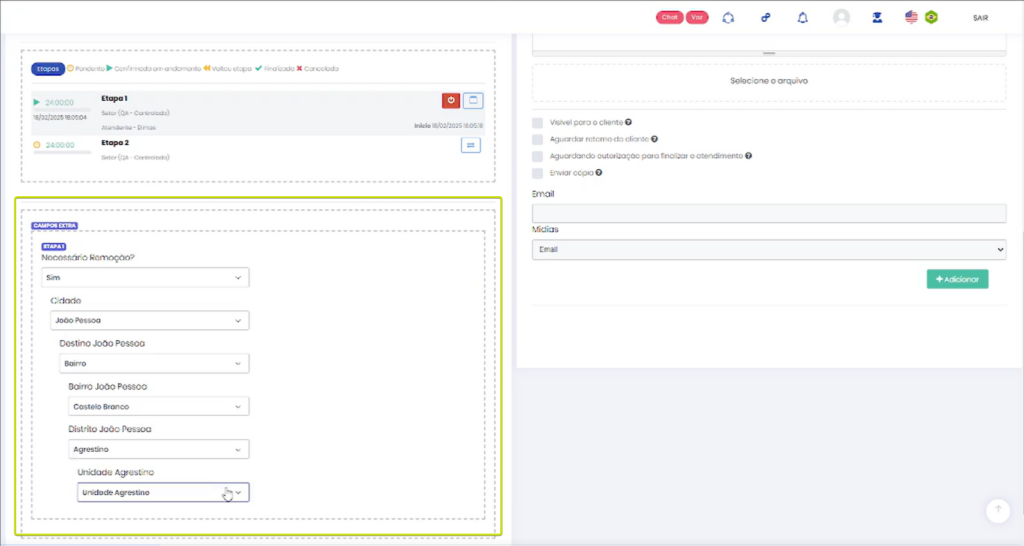Enable 'Visível para o cliente' checkbox
Screen dimensions: 1024x546
(x=538, y=122)
